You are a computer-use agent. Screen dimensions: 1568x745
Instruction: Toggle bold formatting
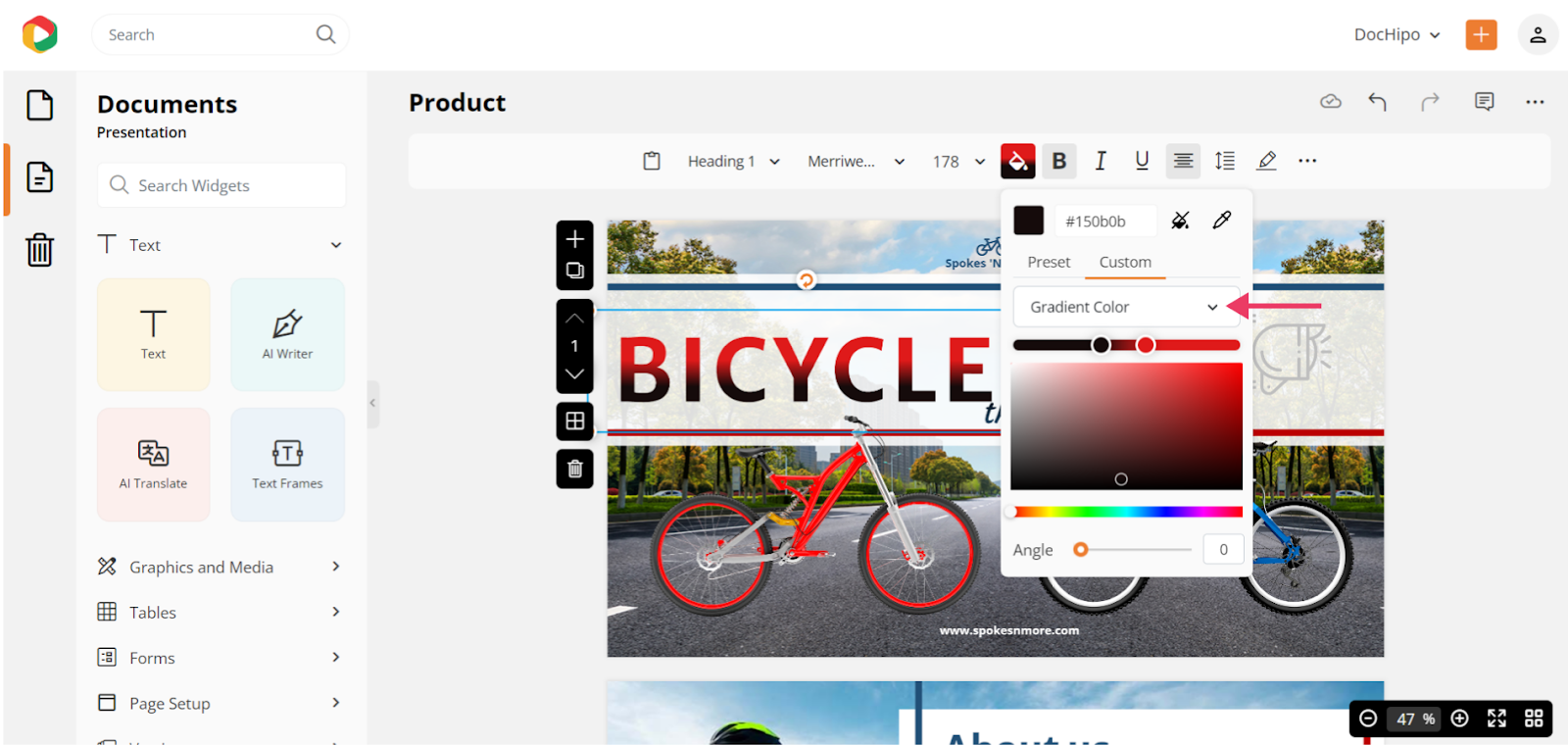[1058, 161]
